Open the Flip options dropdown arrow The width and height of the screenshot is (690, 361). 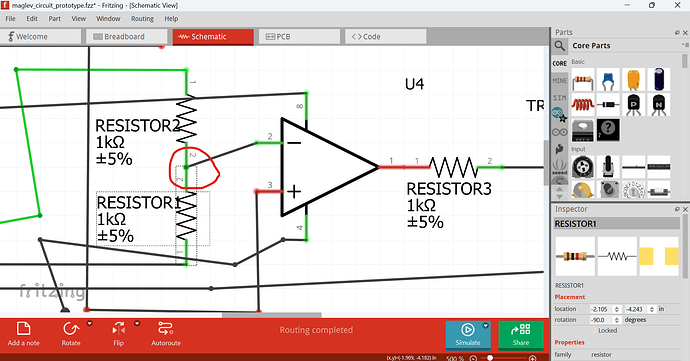tap(137, 324)
